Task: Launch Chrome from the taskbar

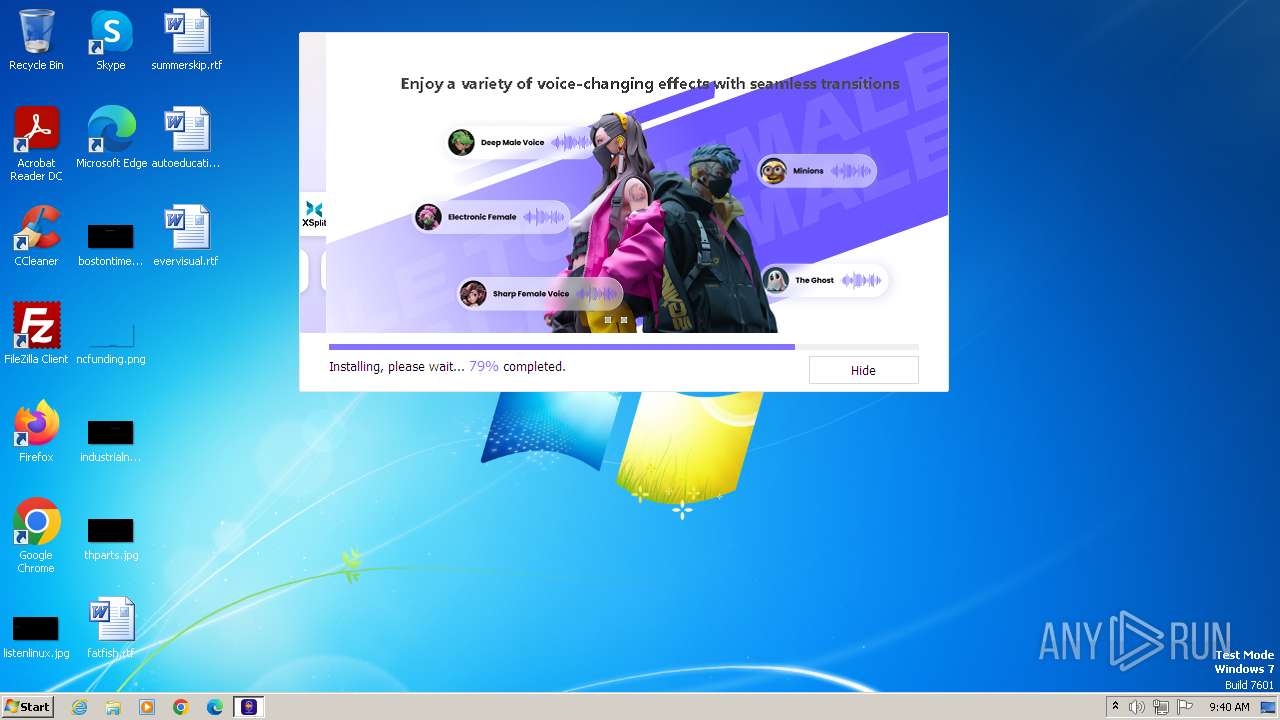Action: [x=181, y=707]
